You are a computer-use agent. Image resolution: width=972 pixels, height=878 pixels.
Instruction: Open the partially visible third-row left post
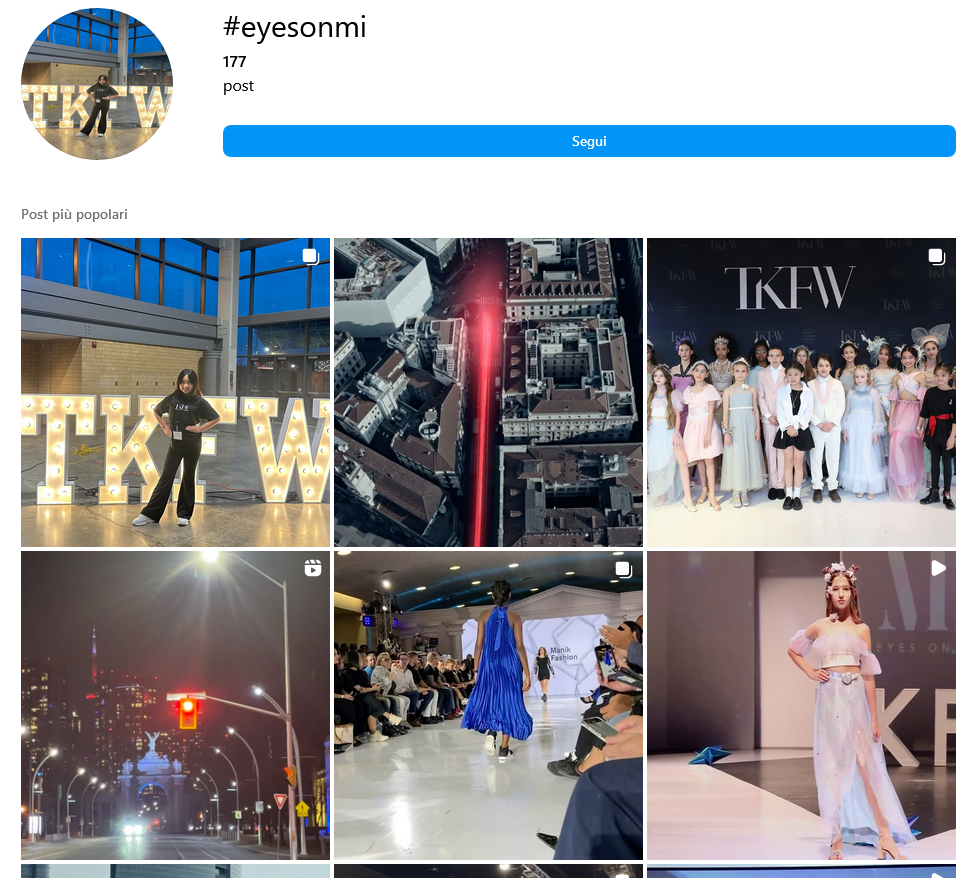click(175, 871)
